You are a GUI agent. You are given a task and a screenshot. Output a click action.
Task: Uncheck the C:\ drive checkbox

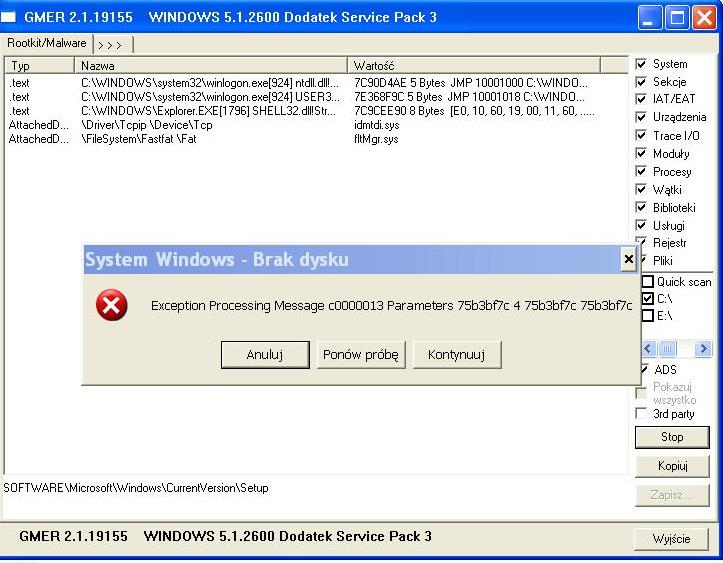pos(648,298)
